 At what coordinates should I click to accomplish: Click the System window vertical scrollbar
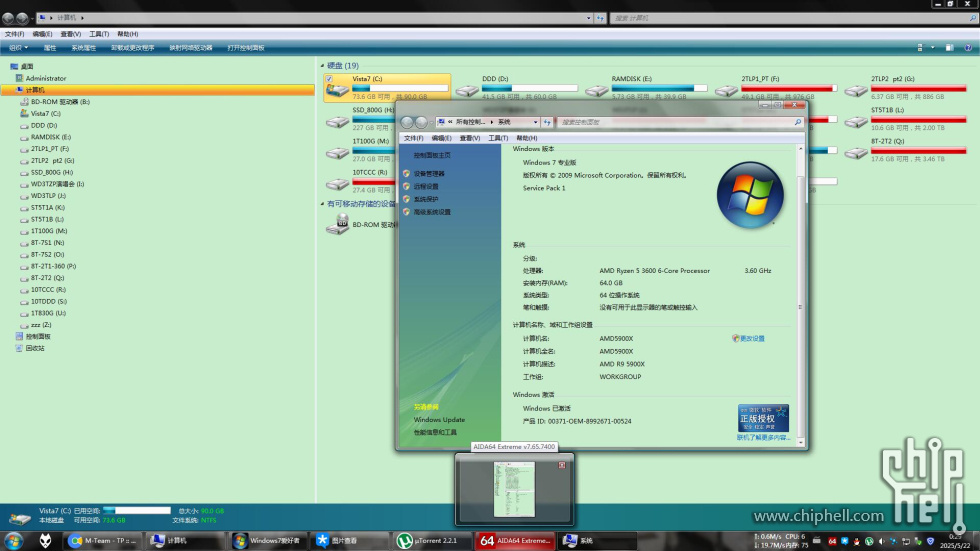pyautogui.click(x=800, y=297)
